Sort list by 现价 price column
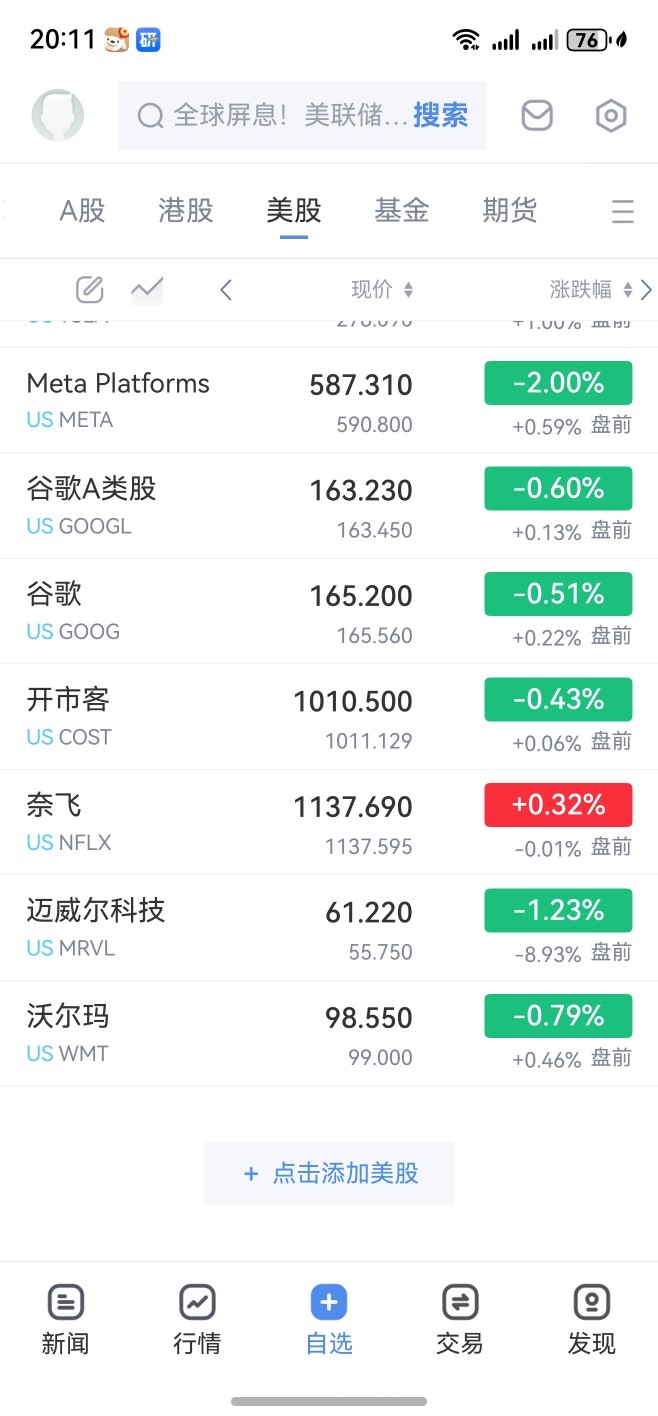658x1416 pixels. tap(382, 290)
